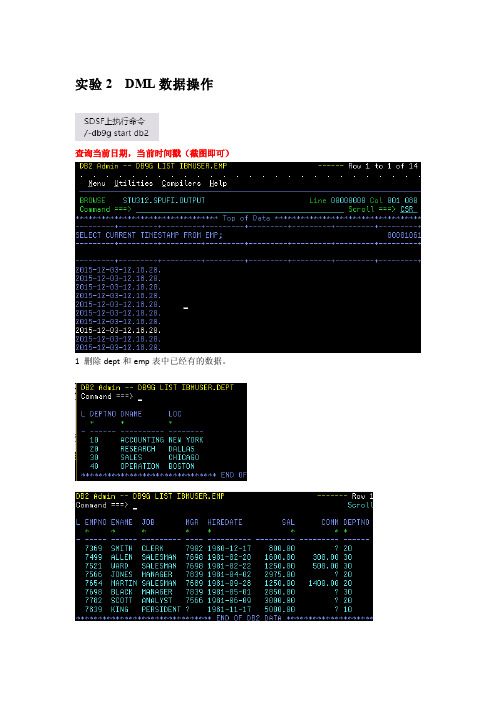Select employee WARD in the EMP list
The height and width of the screenshot is (702, 496).
click(x=119, y=566)
